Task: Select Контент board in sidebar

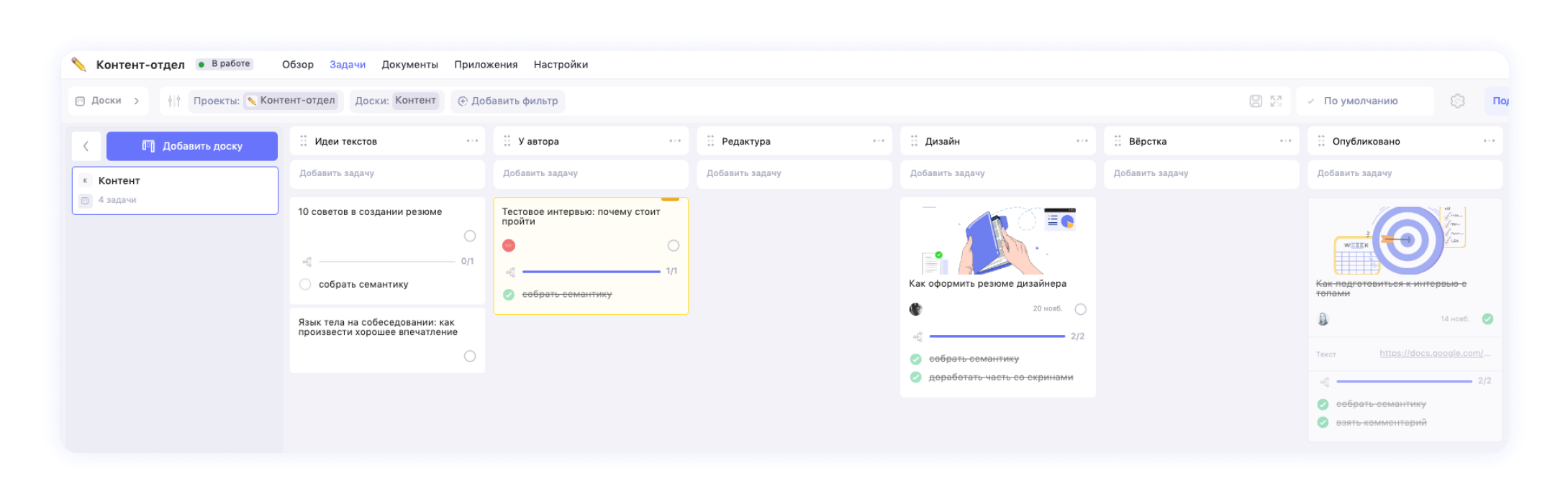Action: coord(175,191)
